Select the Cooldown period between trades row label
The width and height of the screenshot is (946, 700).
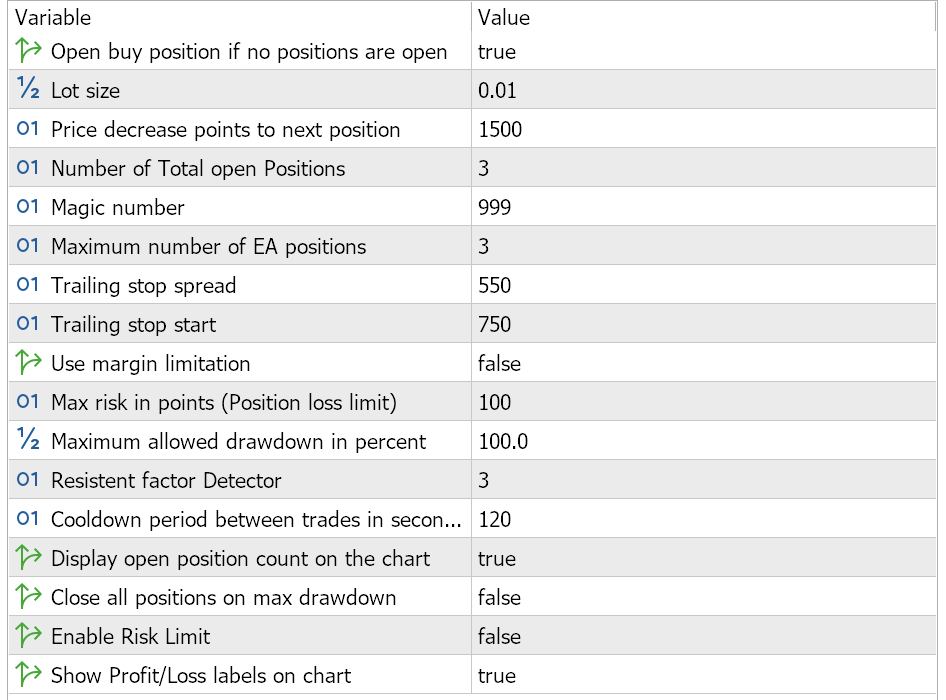(x=256, y=519)
